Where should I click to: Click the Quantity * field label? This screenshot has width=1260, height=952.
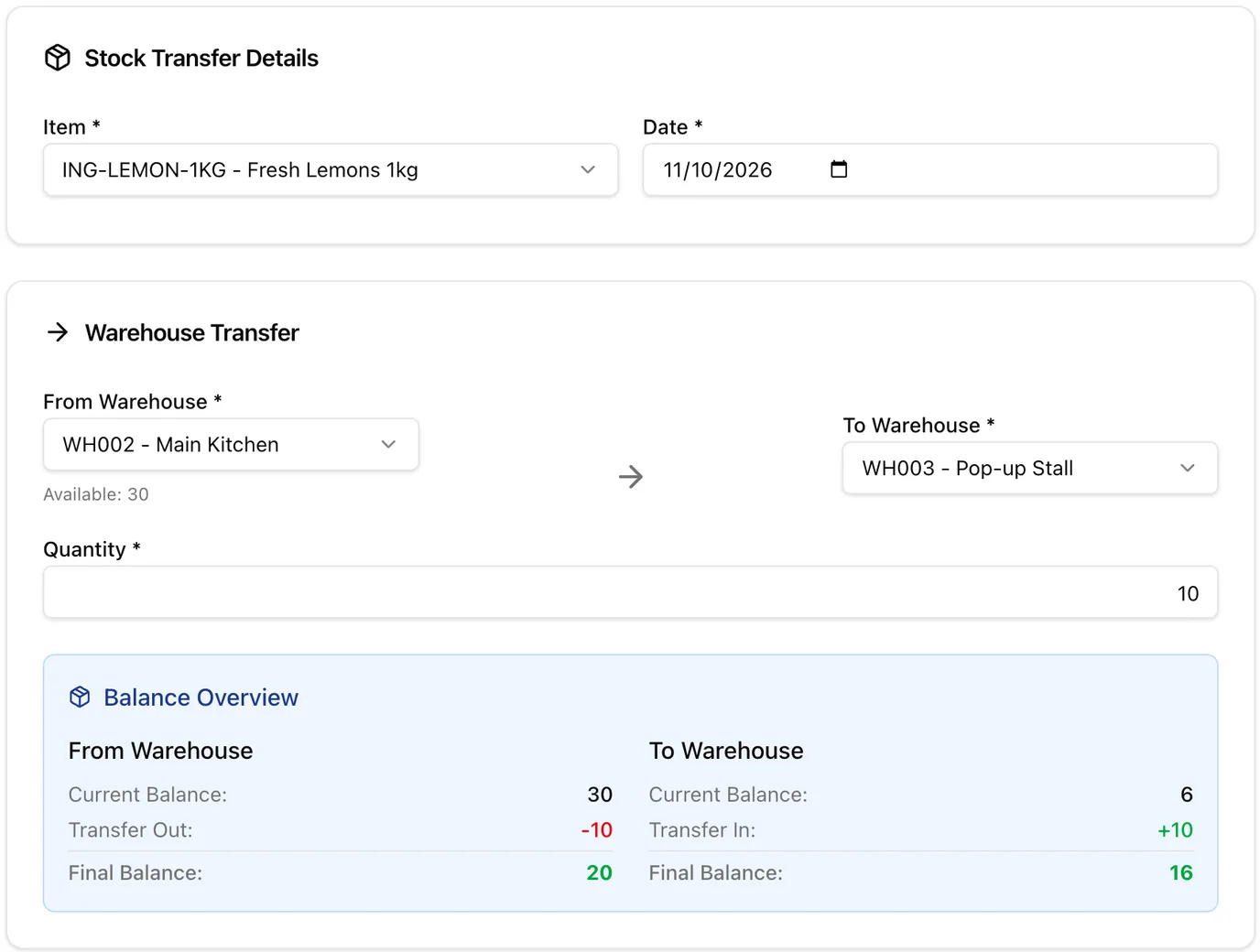[92, 549]
